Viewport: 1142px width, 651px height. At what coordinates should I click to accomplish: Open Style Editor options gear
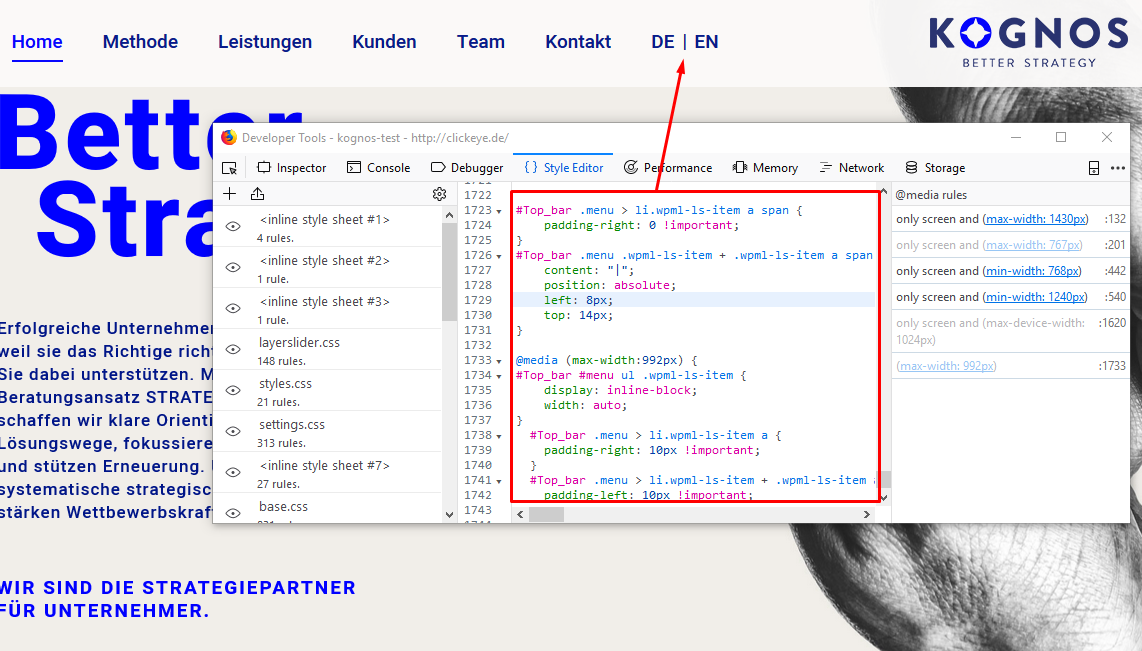439,194
